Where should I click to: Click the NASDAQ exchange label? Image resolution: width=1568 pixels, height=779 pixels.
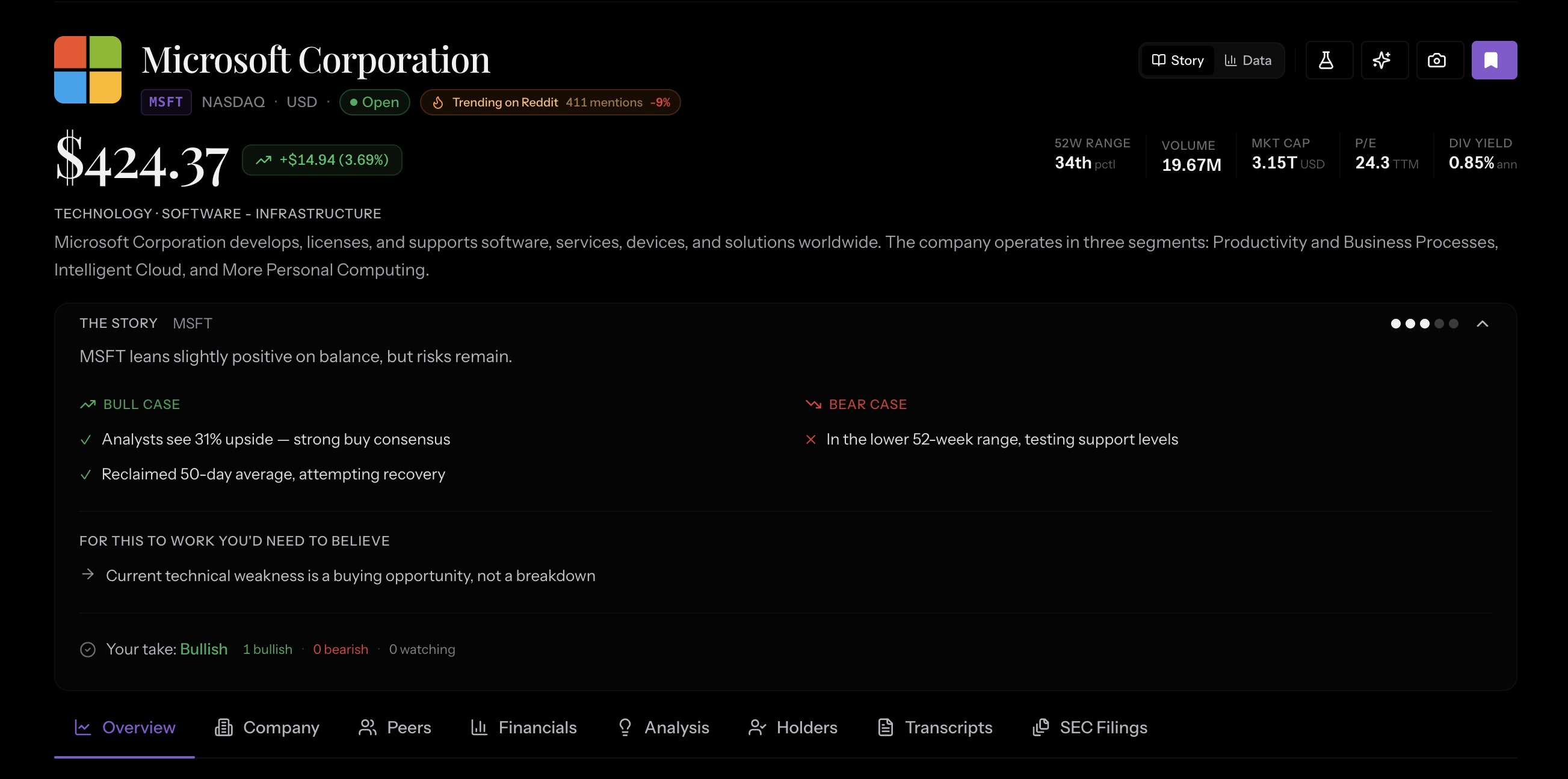(233, 102)
